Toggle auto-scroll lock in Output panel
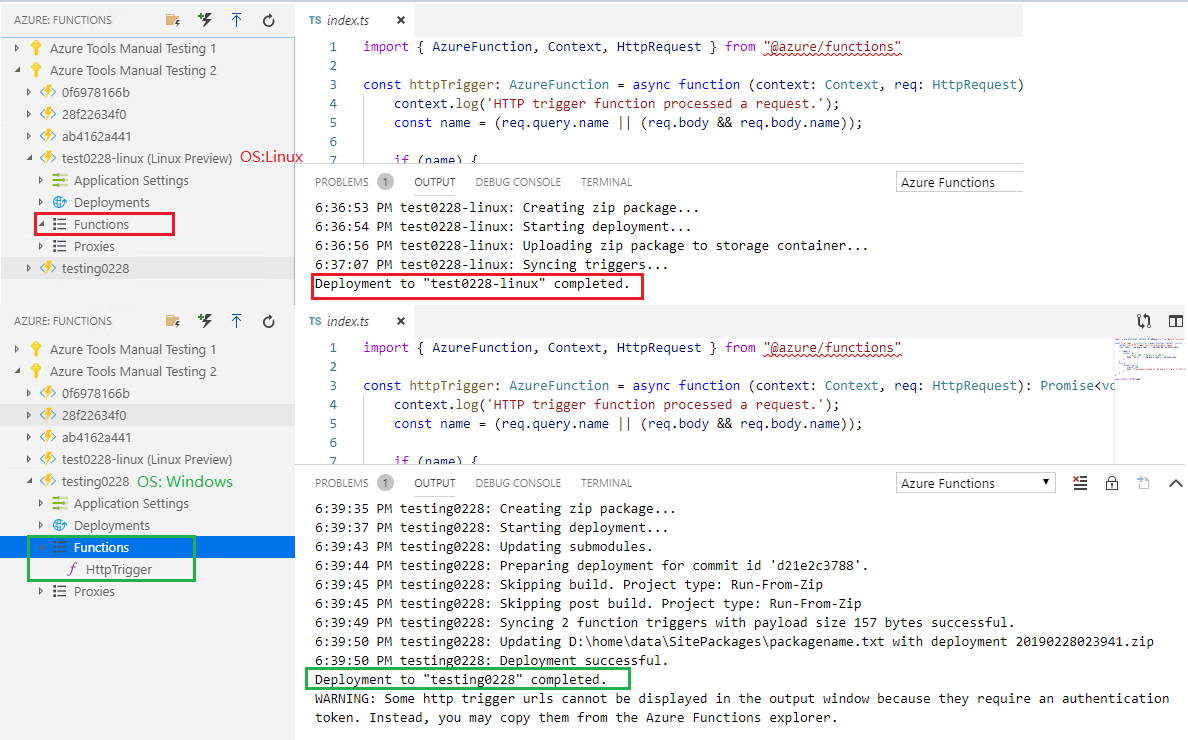This screenshot has height=740, width=1188. (x=1111, y=483)
